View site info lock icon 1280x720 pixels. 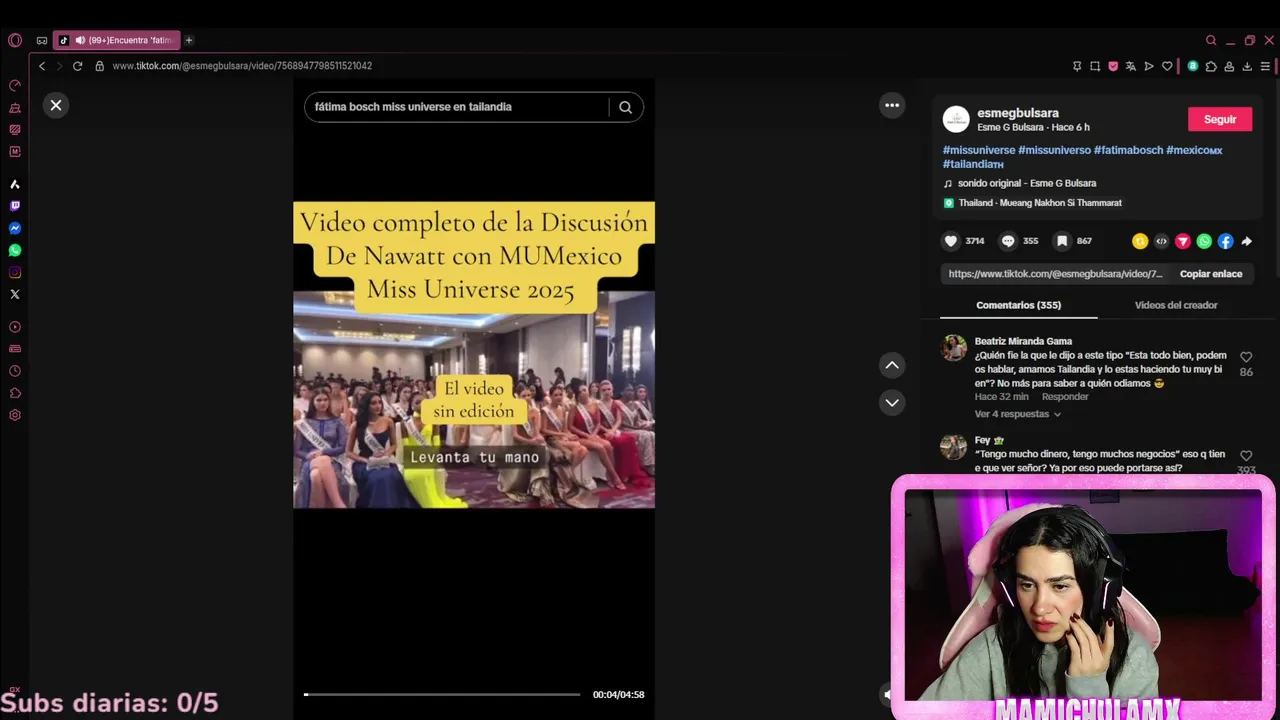click(x=99, y=66)
